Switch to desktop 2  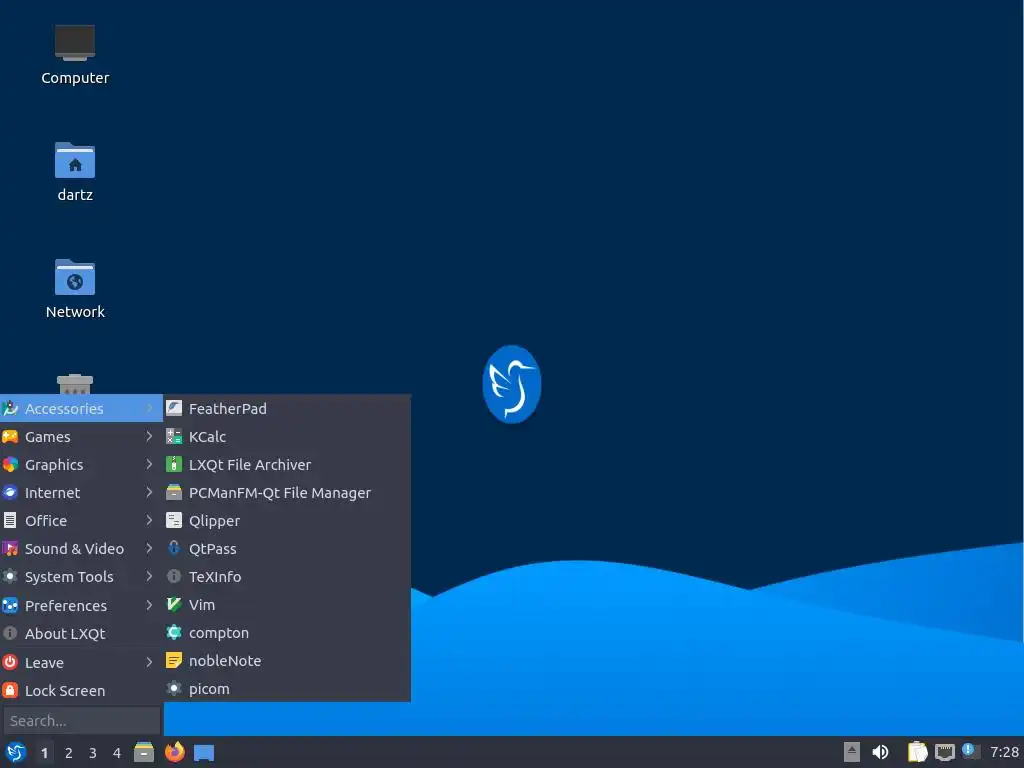click(69, 753)
